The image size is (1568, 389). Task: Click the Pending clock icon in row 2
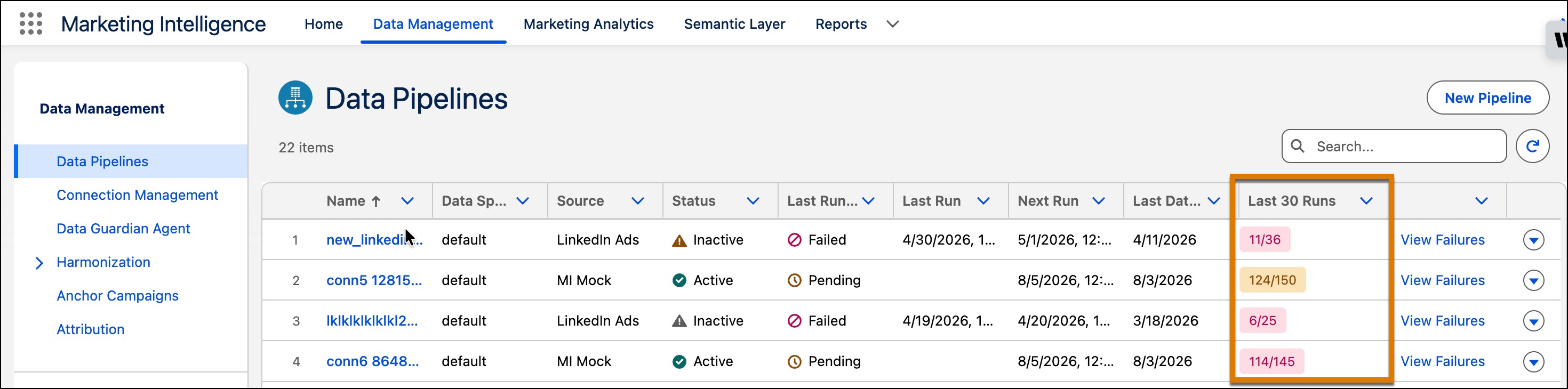click(x=794, y=280)
